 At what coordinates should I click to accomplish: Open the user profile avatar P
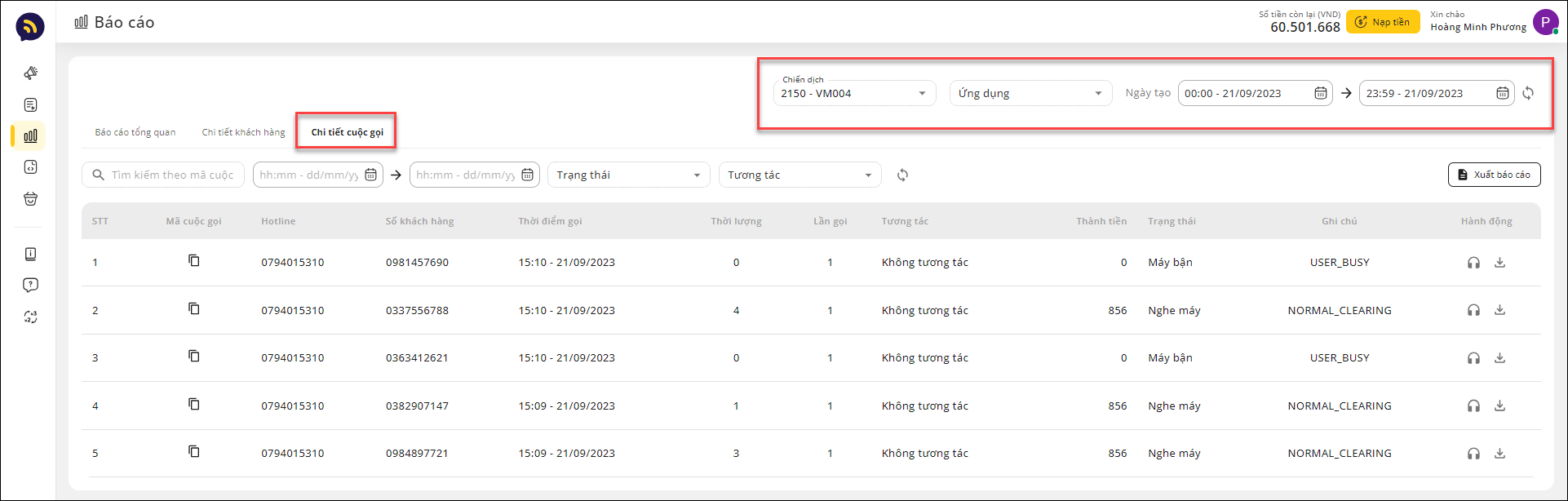coord(1545,22)
